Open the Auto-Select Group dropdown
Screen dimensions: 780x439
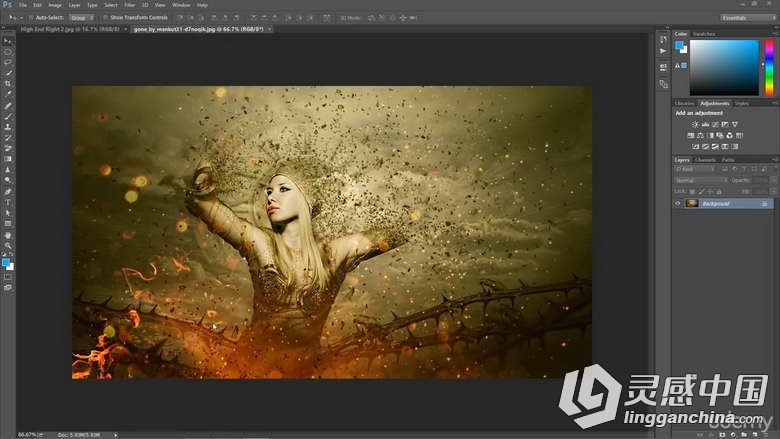point(82,17)
